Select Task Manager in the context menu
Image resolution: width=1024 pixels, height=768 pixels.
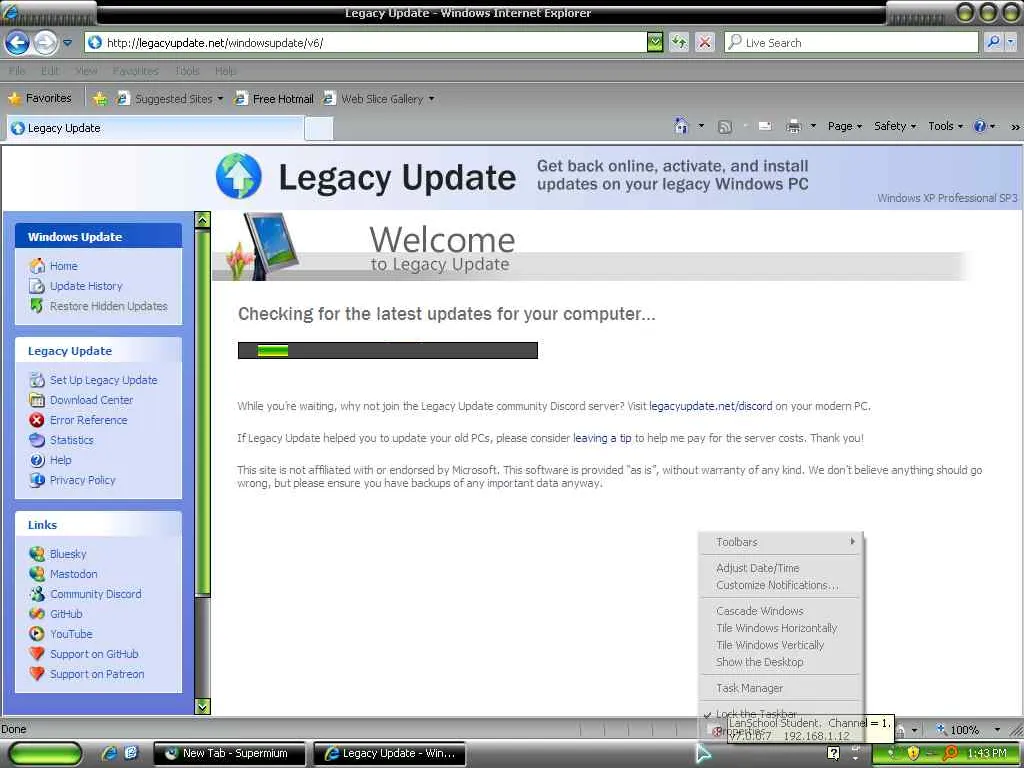point(781,688)
